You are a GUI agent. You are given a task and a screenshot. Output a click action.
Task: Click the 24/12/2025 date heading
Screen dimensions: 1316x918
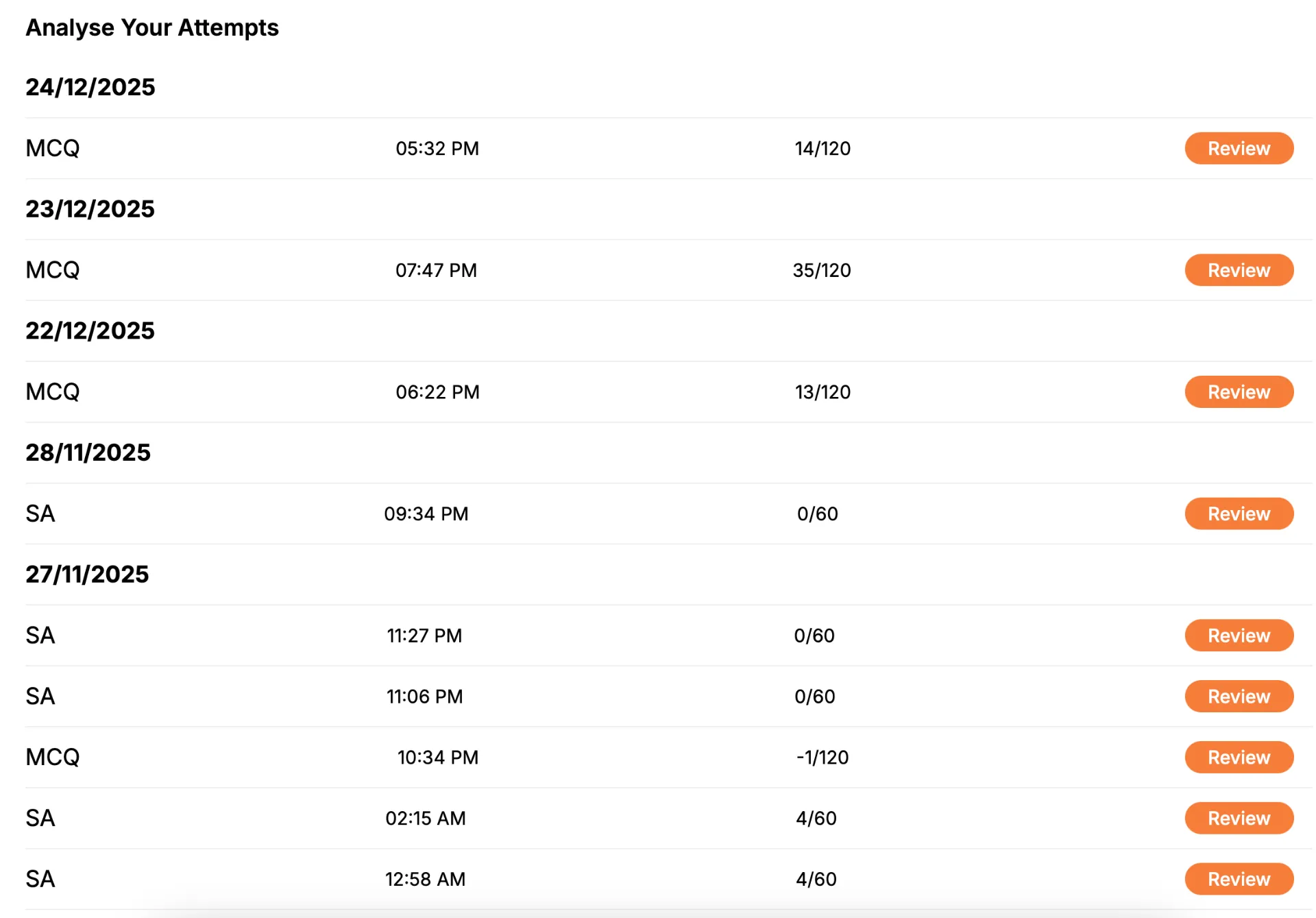(x=90, y=87)
